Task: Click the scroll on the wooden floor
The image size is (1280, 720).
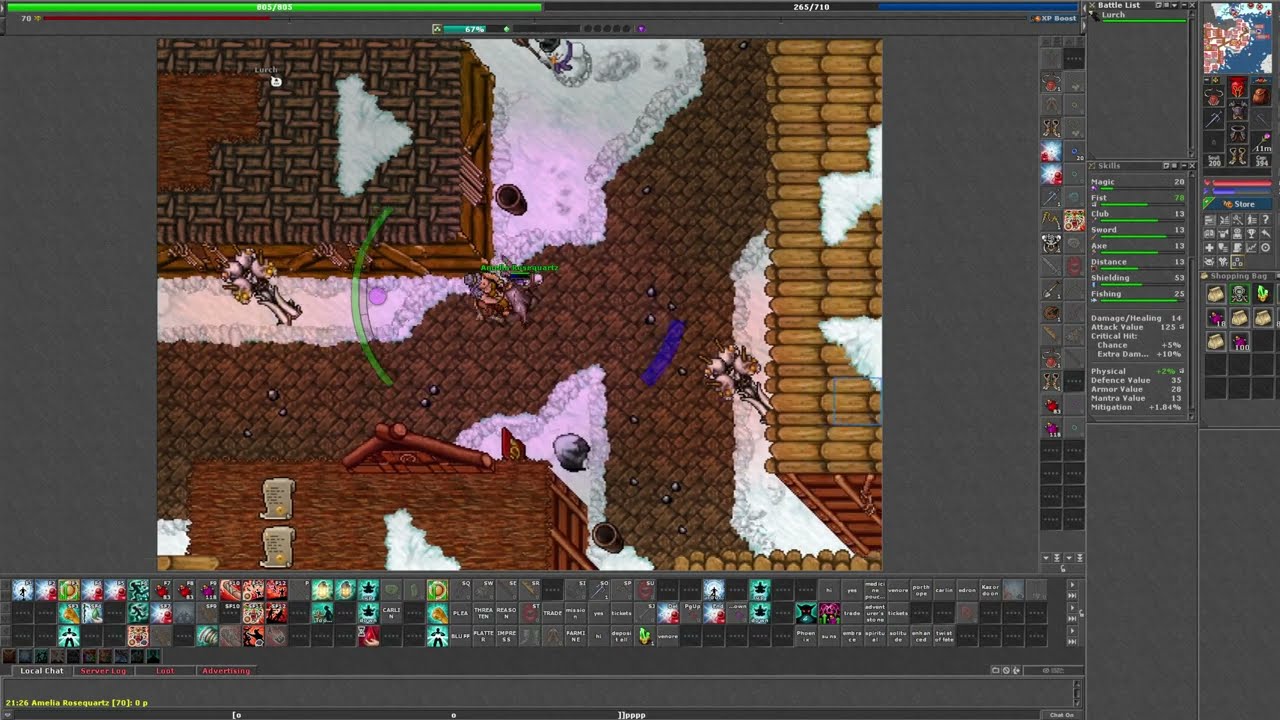Action: 278,498
